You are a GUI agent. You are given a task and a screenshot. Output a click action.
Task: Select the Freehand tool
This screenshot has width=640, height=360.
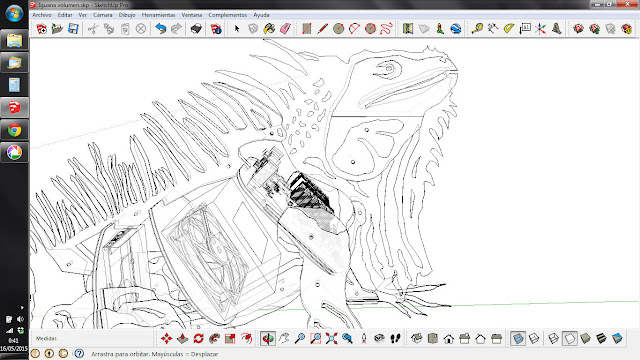386,29
